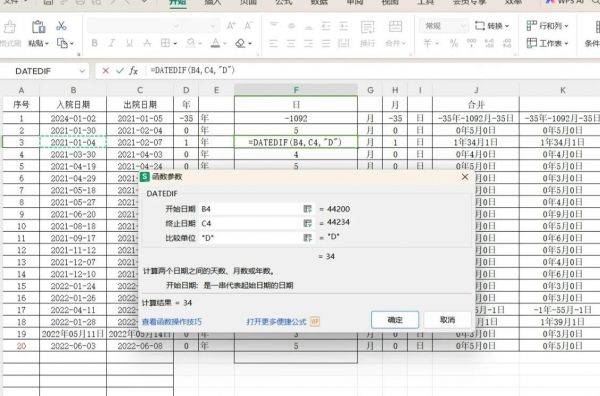Click the Cut scissors icon
The image size is (600, 396).
point(61,26)
